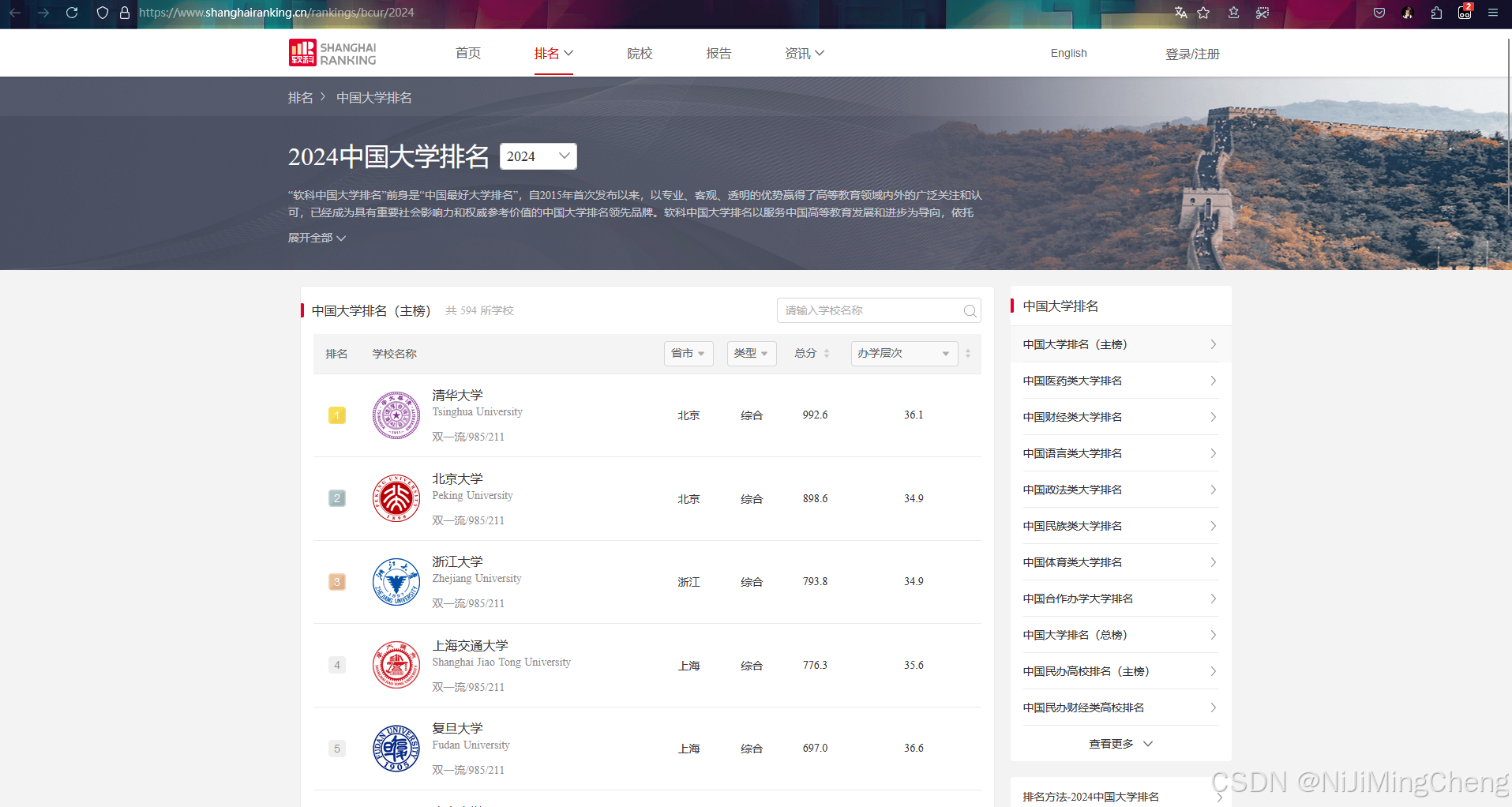
Task: Bookmark this page with the star icon
Action: [1203, 13]
